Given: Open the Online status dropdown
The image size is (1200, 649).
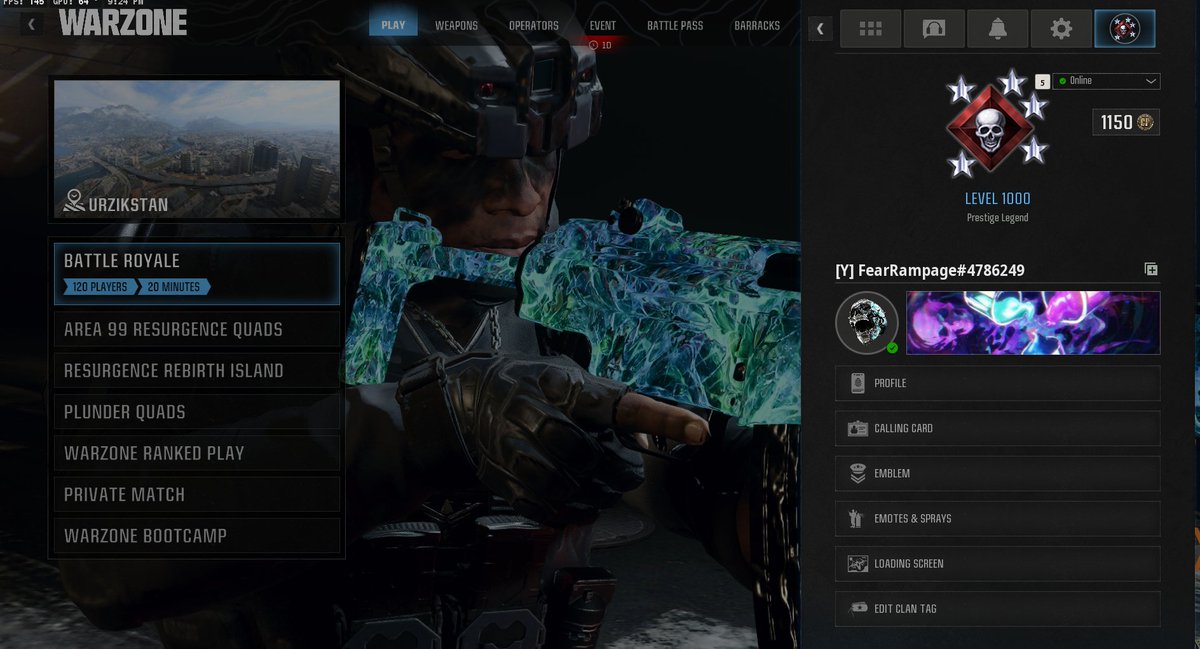Looking at the screenshot, I should (x=1106, y=81).
